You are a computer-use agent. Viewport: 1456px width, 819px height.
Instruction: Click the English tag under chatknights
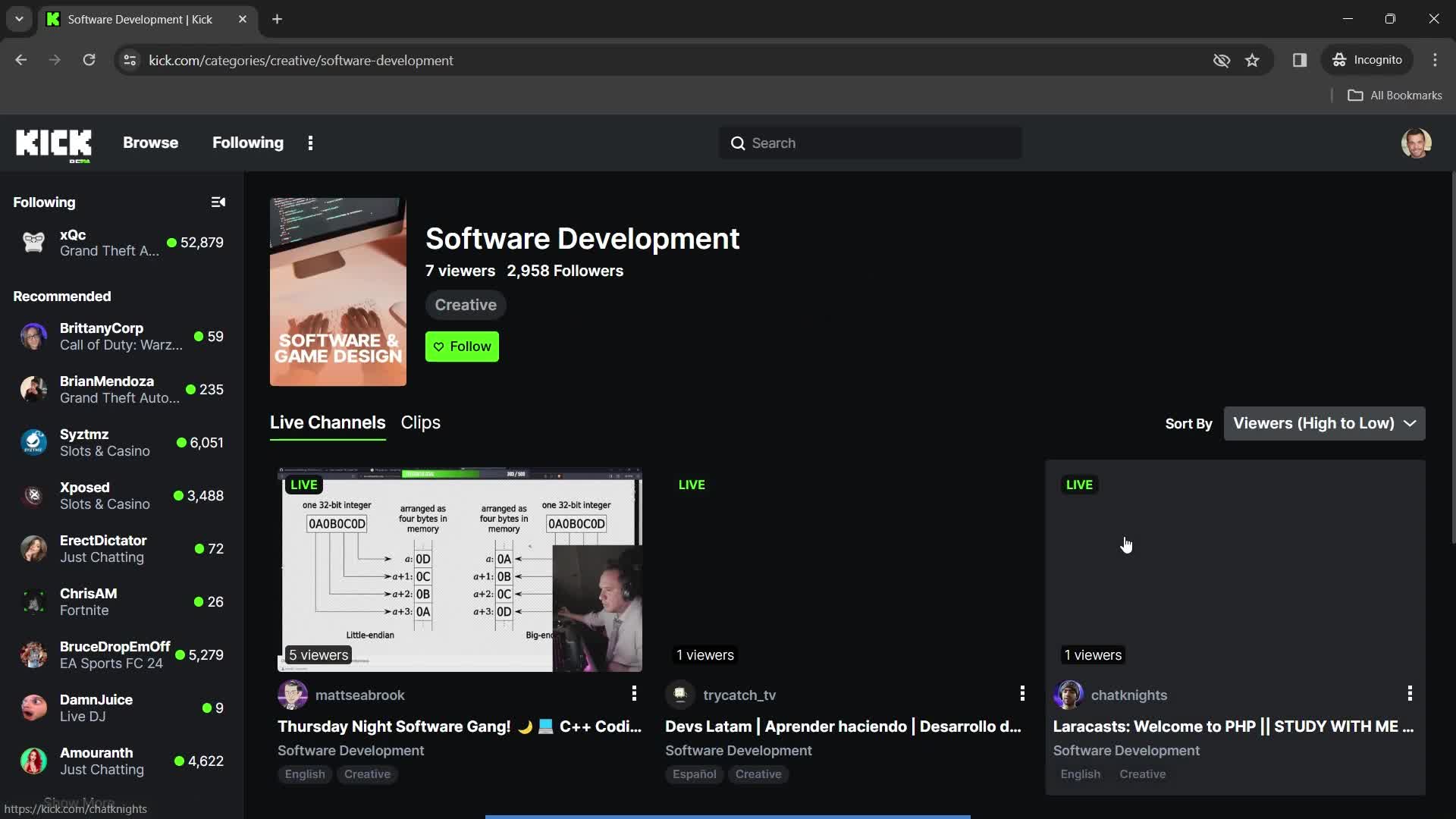(x=1080, y=774)
